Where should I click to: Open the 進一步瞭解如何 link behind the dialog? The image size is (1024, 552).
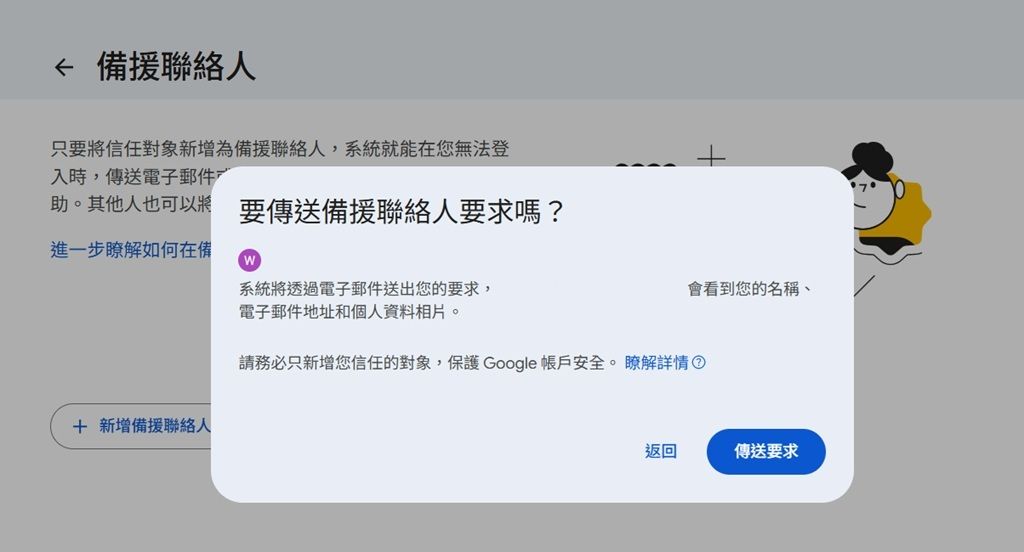[130, 249]
